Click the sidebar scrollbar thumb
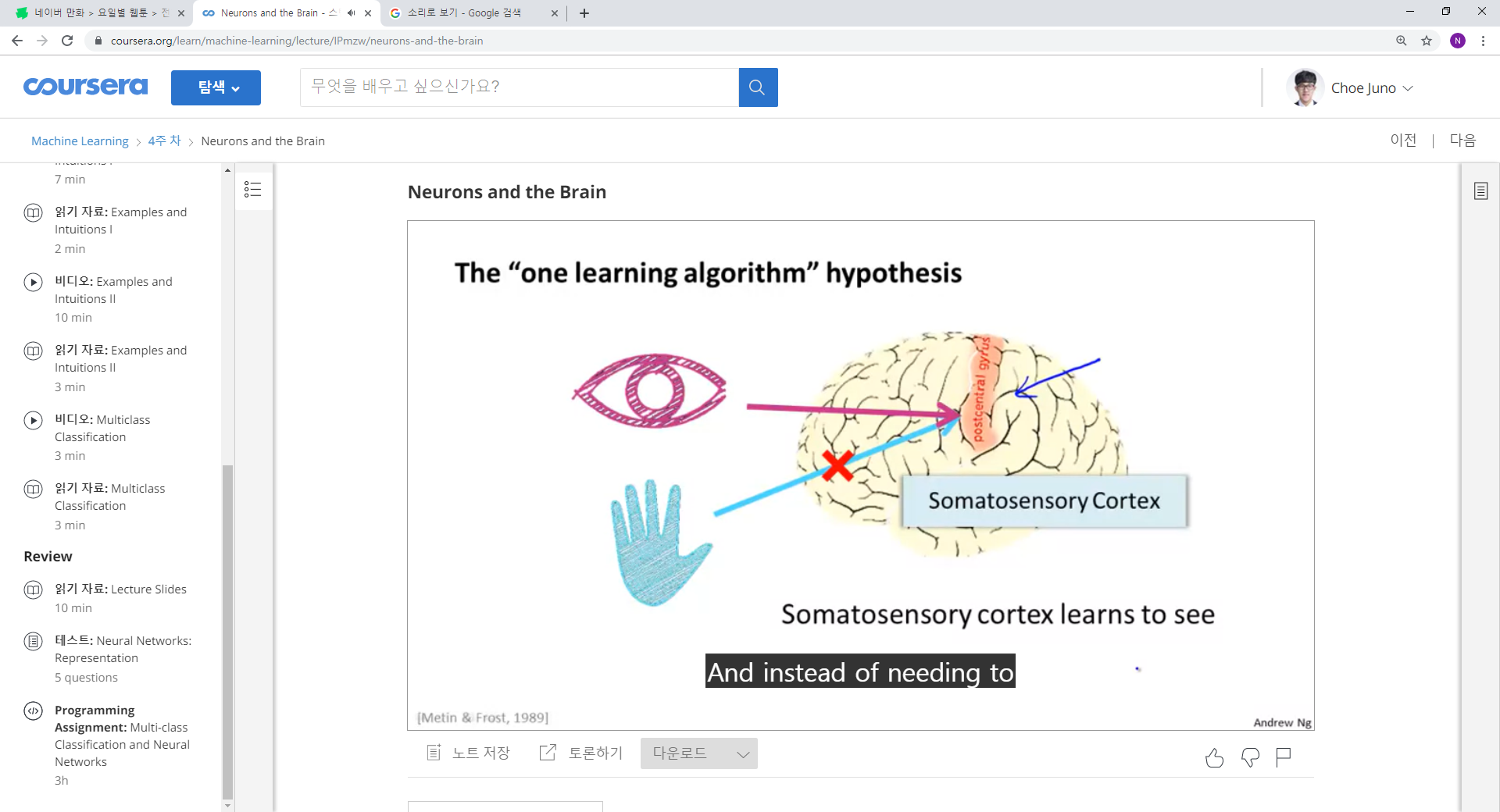This screenshot has width=1500, height=812. coord(227,632)
